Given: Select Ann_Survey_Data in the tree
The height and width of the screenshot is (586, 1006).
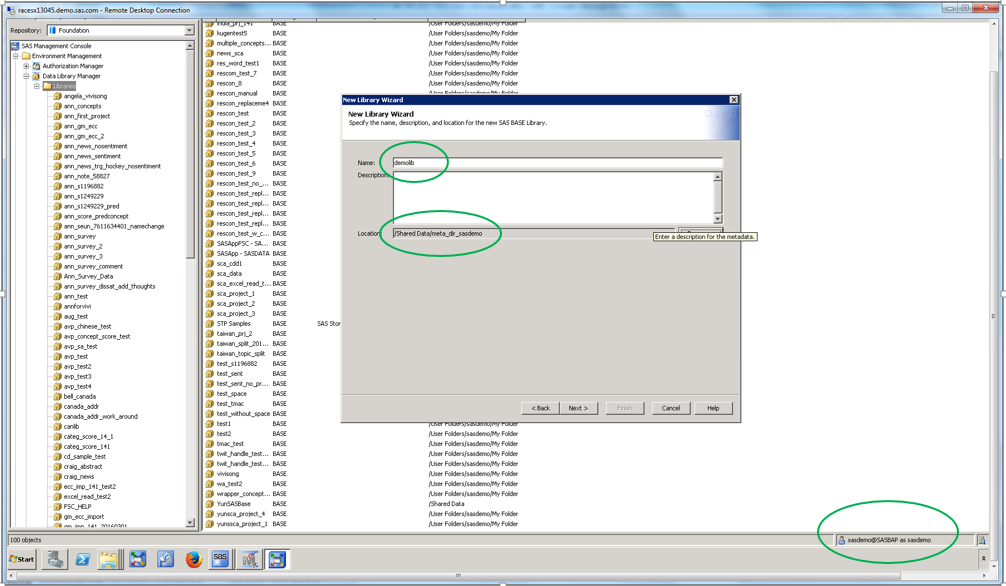Looking at the screenshot, I should click(88, 277).
